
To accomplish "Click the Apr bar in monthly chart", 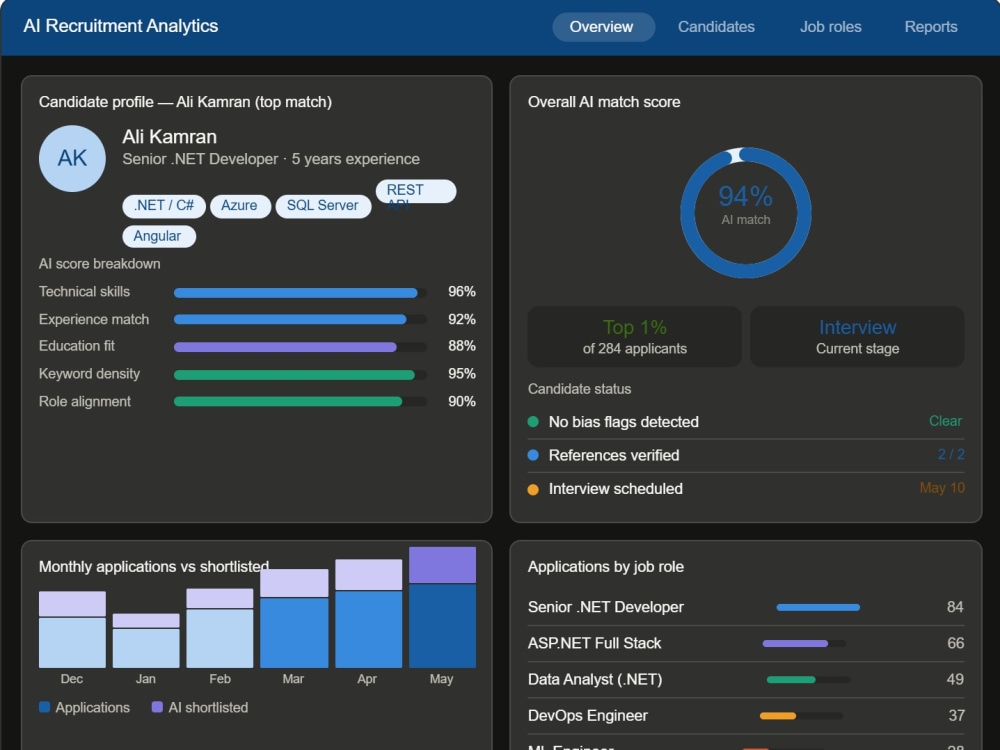I will point(369,614).
